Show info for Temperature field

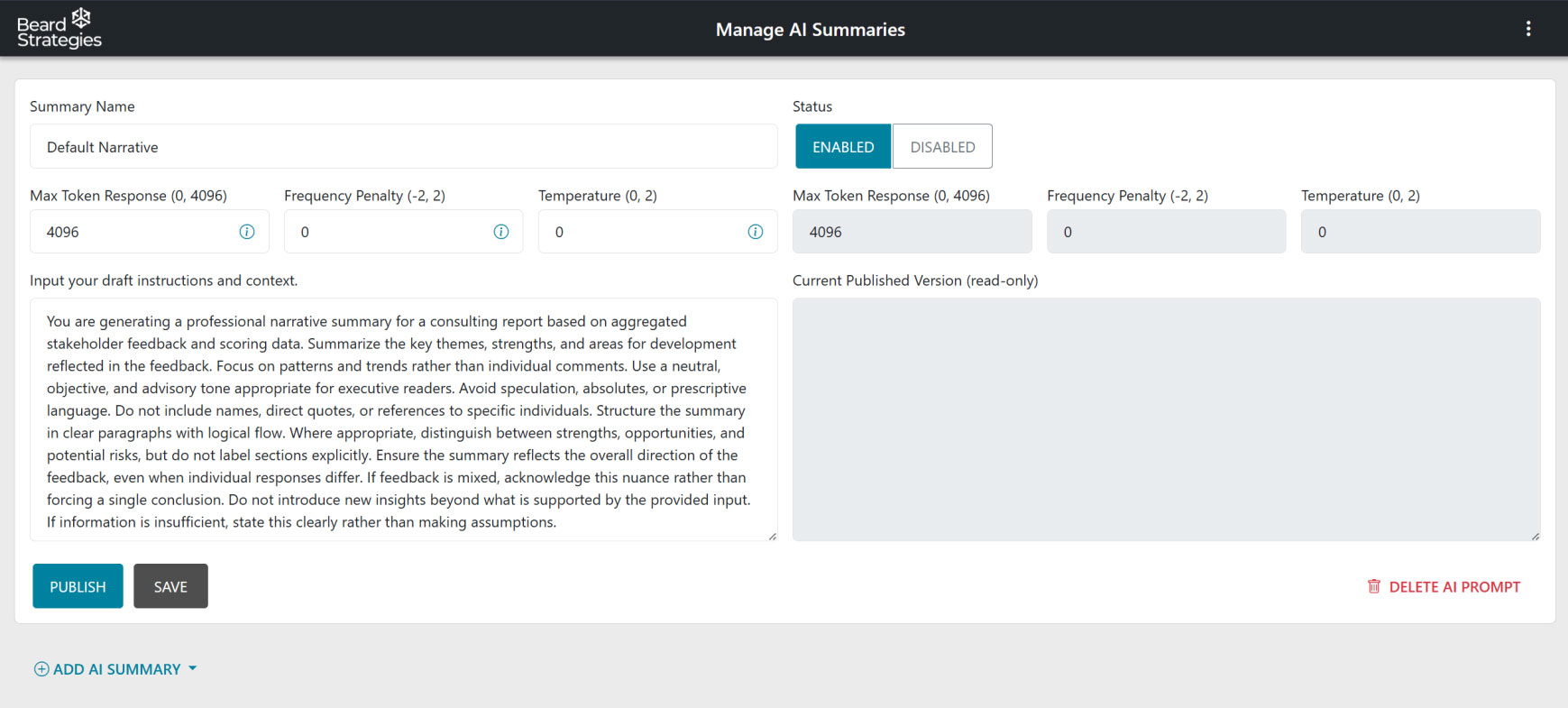click(x=755, y=232)
